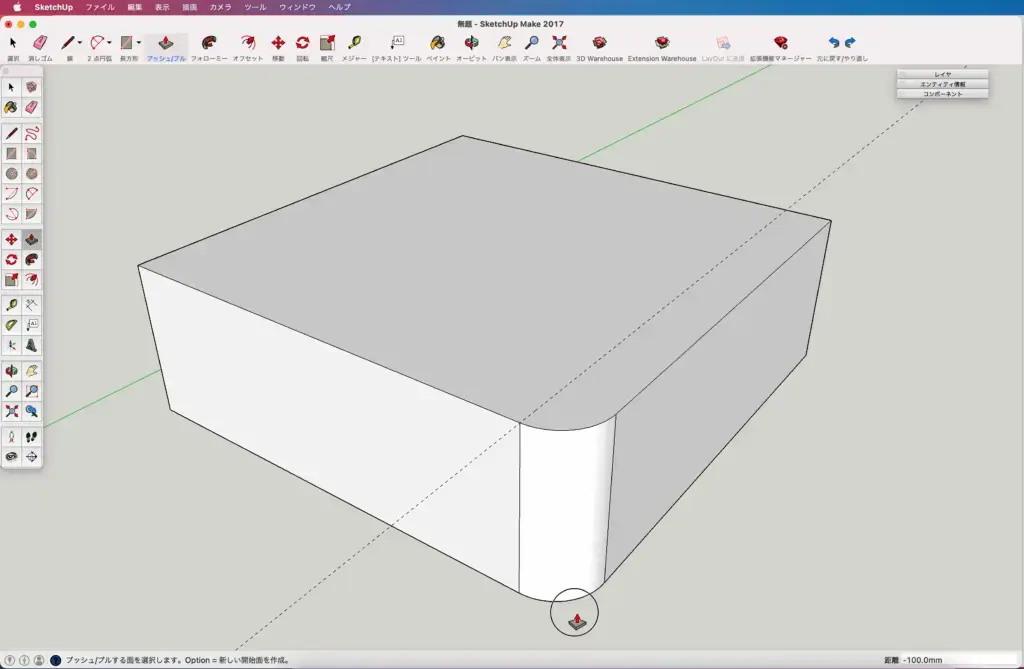Click the dark blue help icon in status bar
Screen dimensions: 1024x669
[x=56, y=661]
